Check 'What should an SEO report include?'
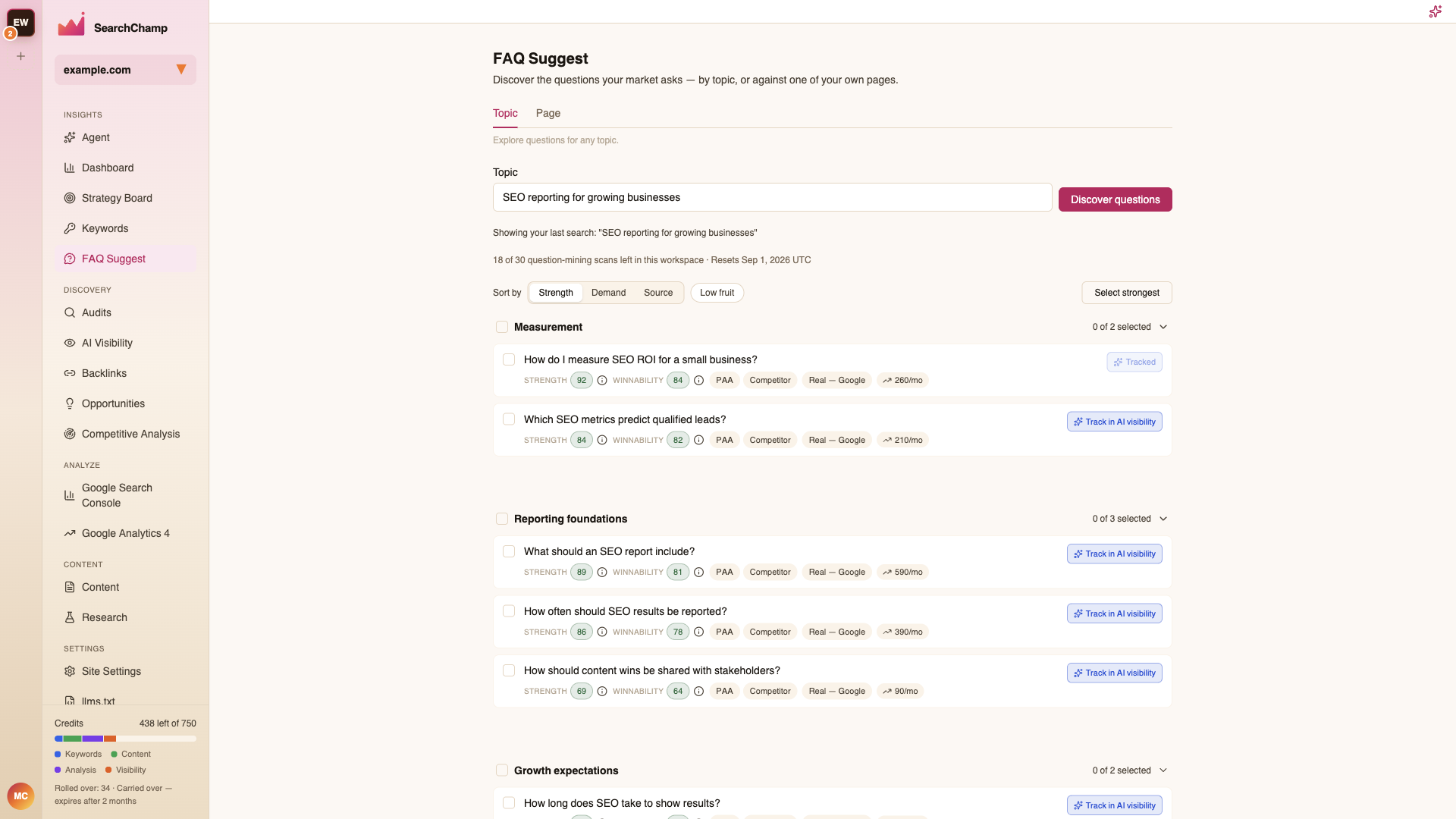 coord(509,551)
